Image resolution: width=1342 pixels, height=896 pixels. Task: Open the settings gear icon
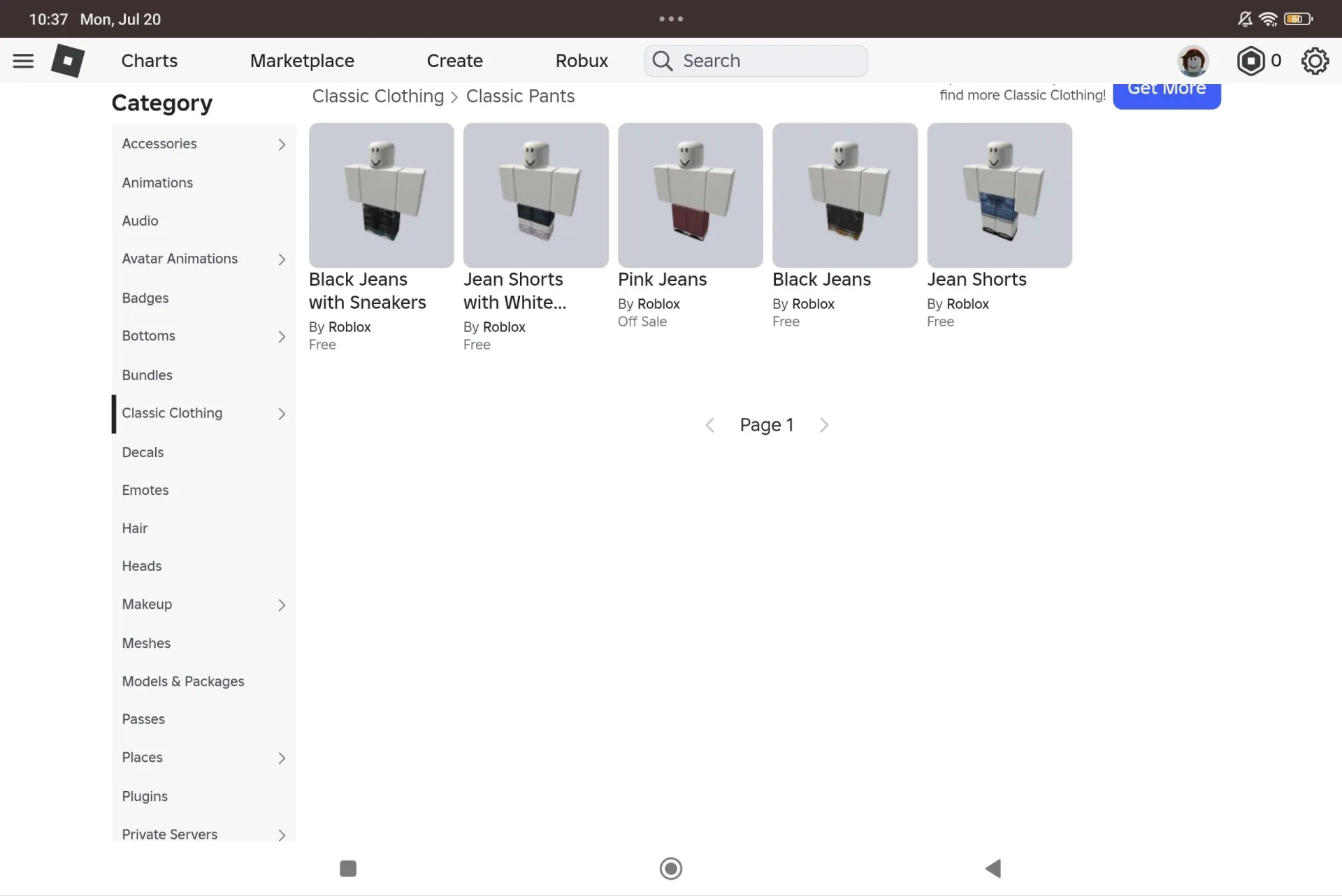(1315, 61)
